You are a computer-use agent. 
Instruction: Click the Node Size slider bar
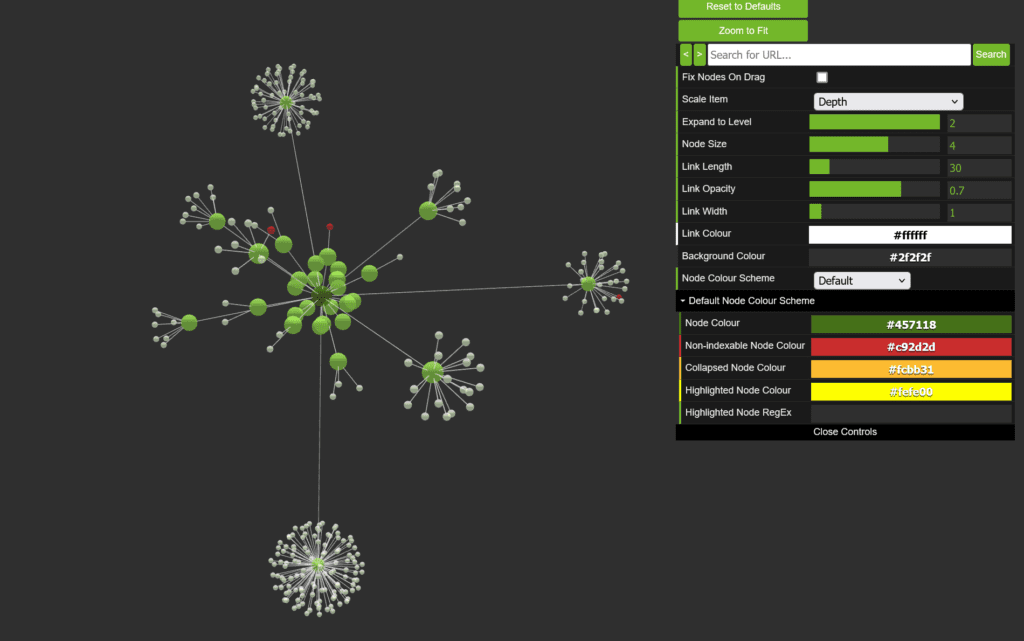coord(873,144)
